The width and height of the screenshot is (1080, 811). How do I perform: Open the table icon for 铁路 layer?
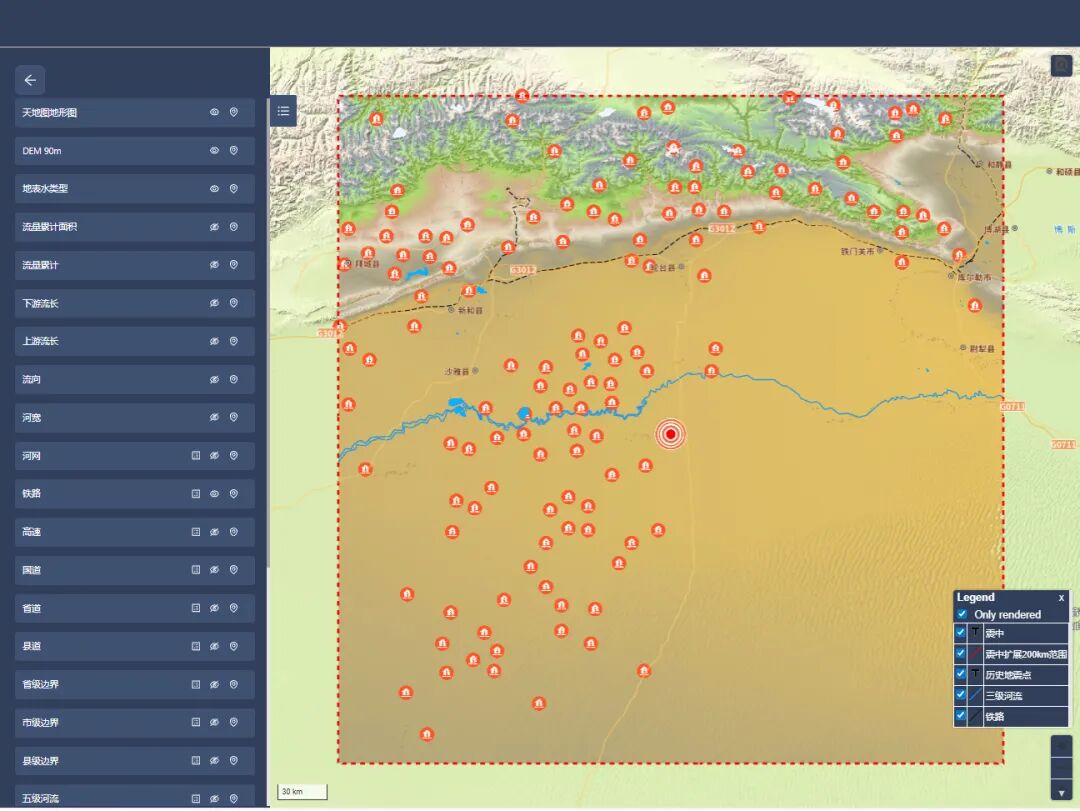[196, 494]
